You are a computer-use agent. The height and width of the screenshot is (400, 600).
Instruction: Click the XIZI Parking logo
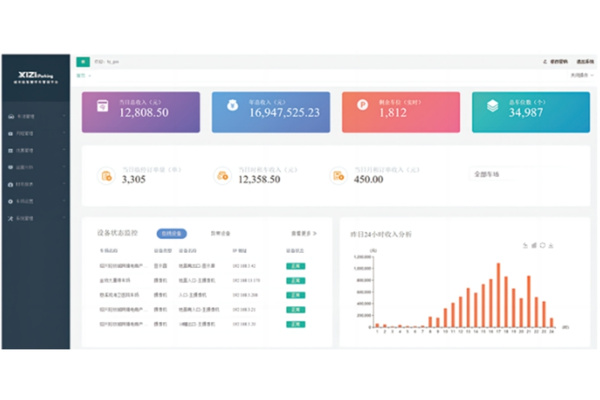point(35,74)
